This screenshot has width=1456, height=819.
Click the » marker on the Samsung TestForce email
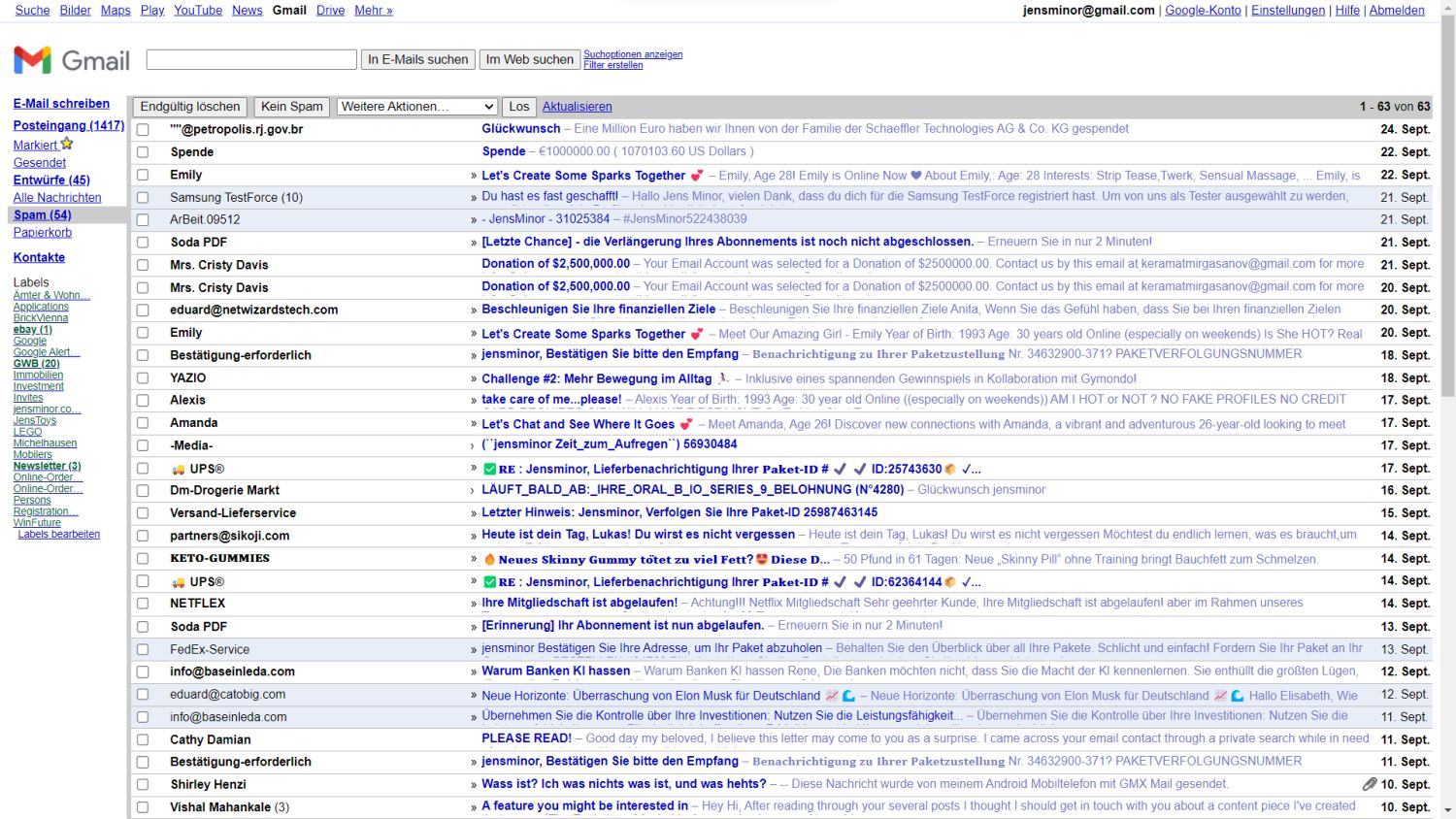click(474, 197)
